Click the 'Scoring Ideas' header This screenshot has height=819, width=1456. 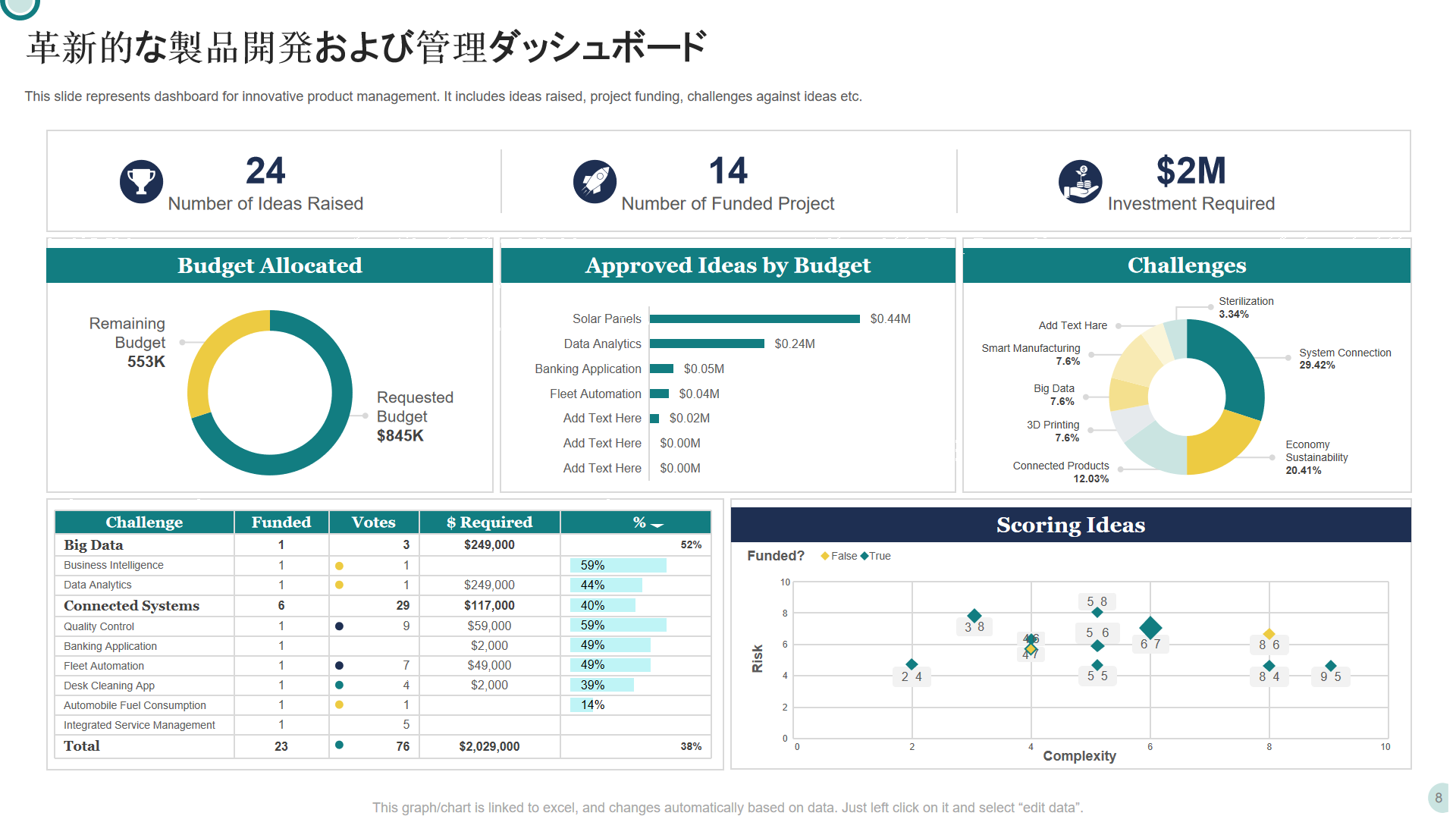click(x=1071, y=525)
